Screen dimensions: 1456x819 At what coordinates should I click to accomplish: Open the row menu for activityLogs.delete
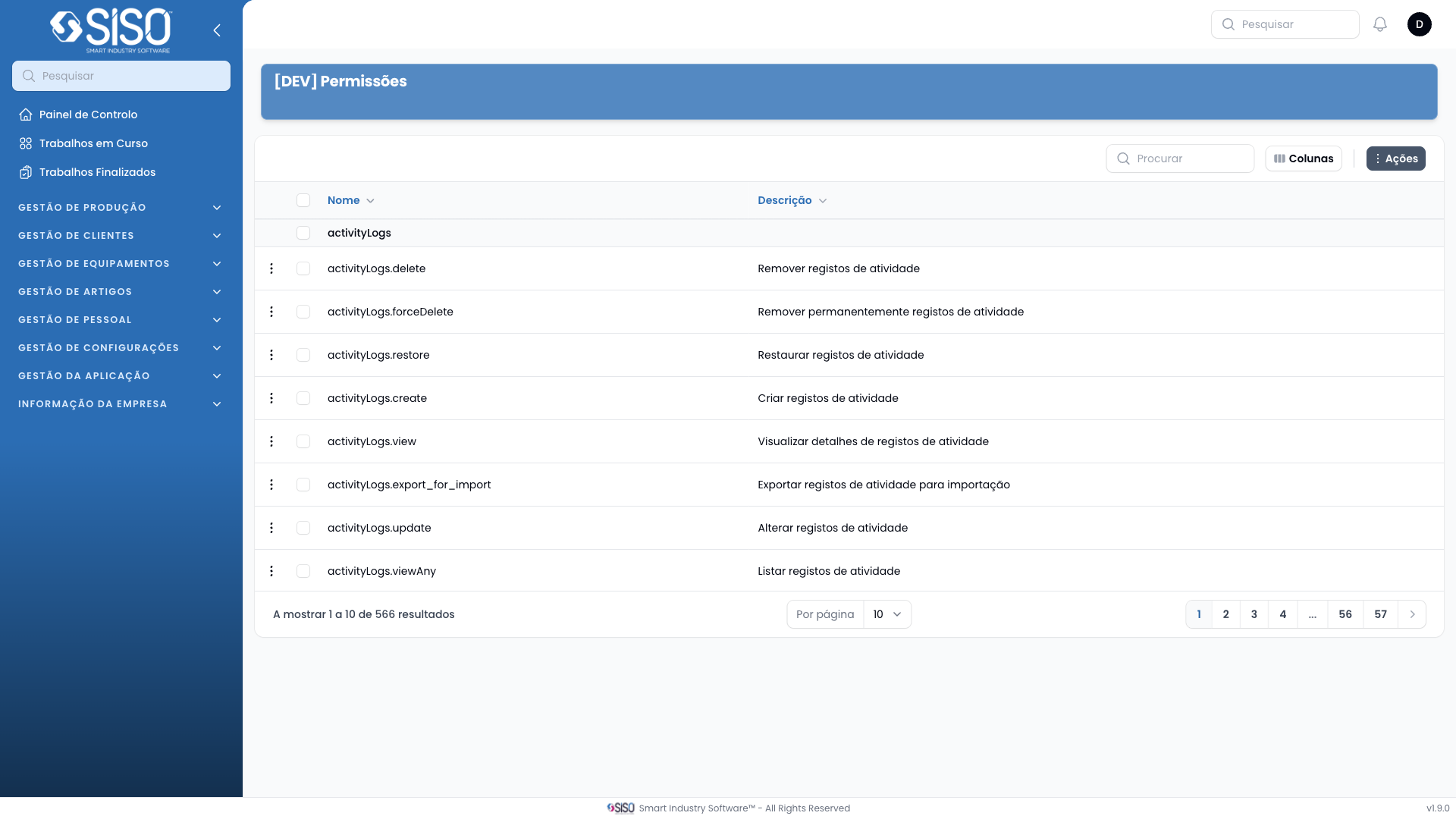tap(271, 268)
